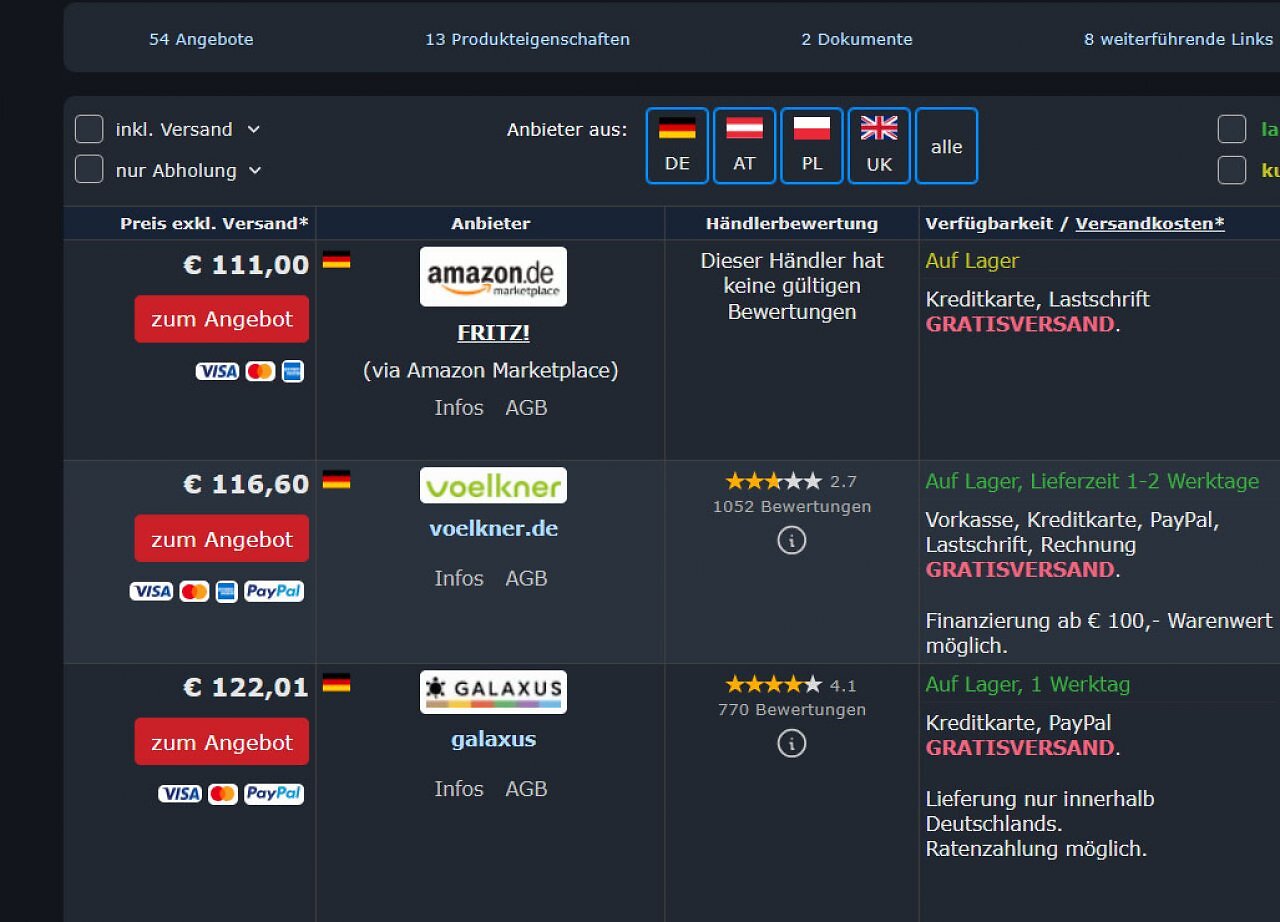This screenshot has width=1280, height=922.
Task: Sort by the Versandkosten column header
Action: (1150, 223)
